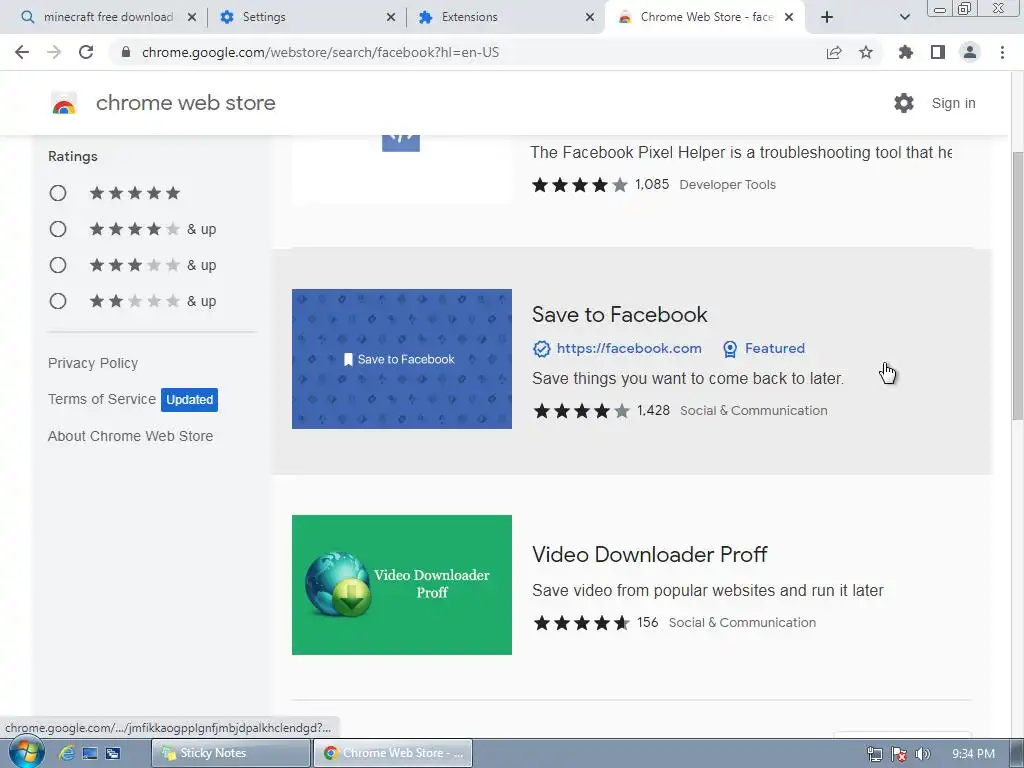Open the Privacy Policy link

pos(93,363)
